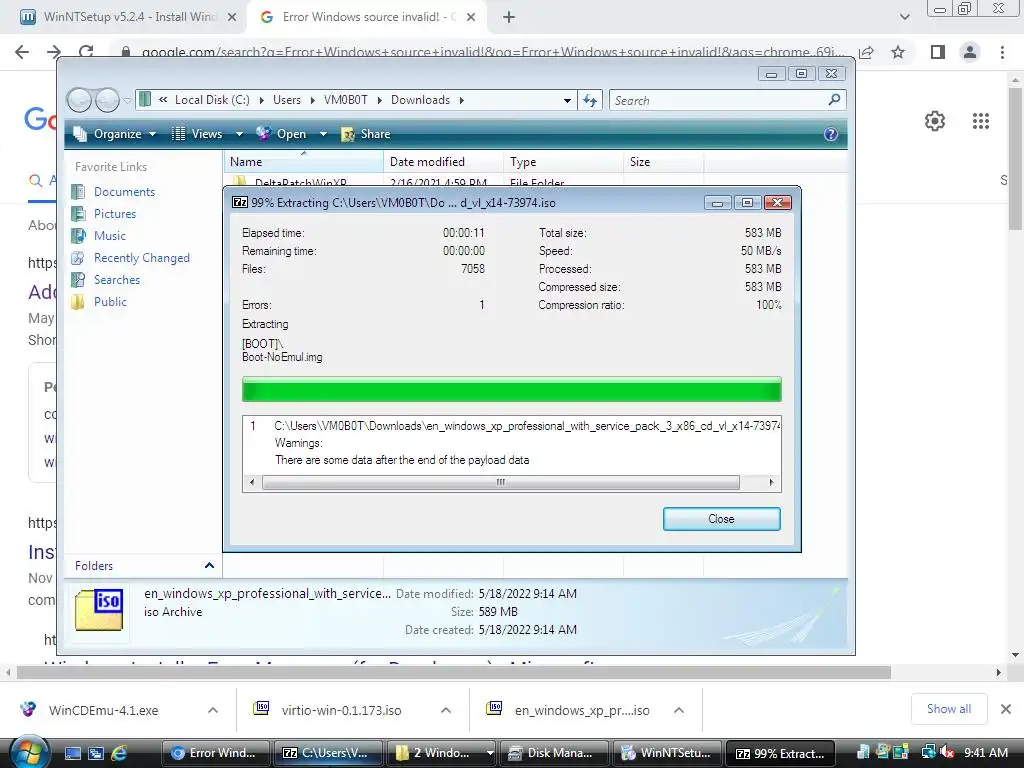This screenshot has width=1024, height=768.
Task: Open Google search settings gear
Action: coord(935,121)
